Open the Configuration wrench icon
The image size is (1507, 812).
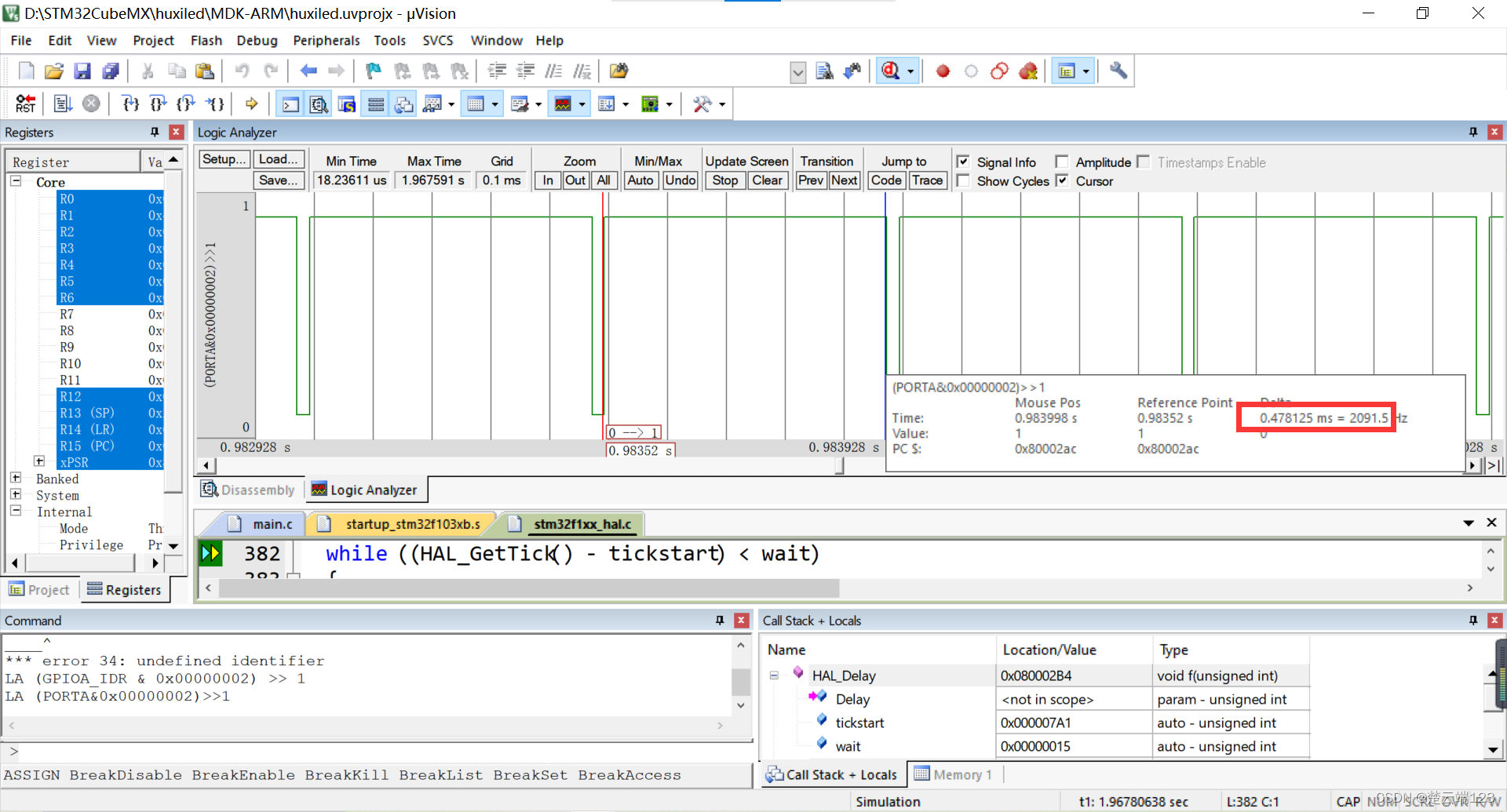(x=1118, y=71)
